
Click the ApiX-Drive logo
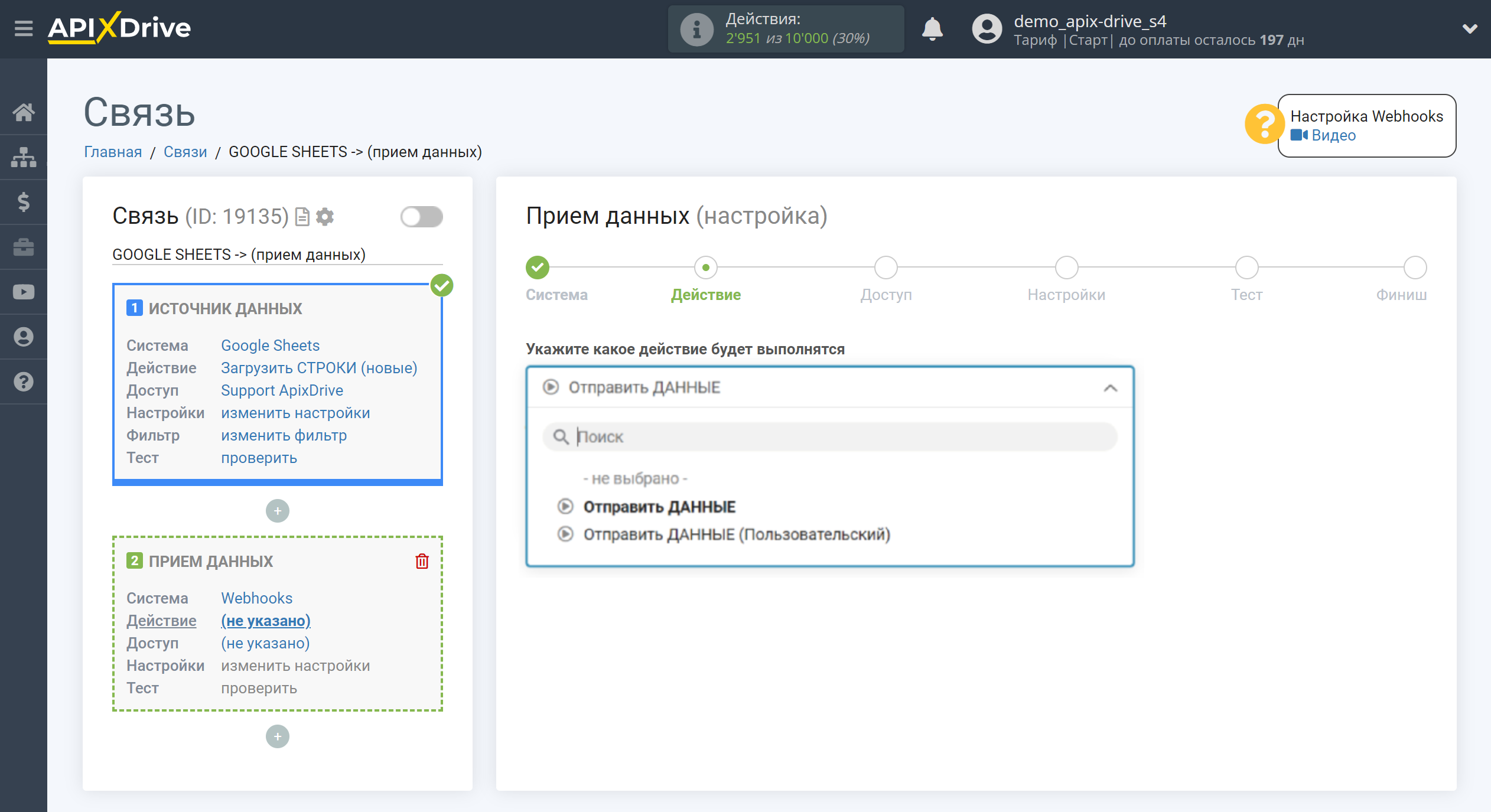coord(119,28)
